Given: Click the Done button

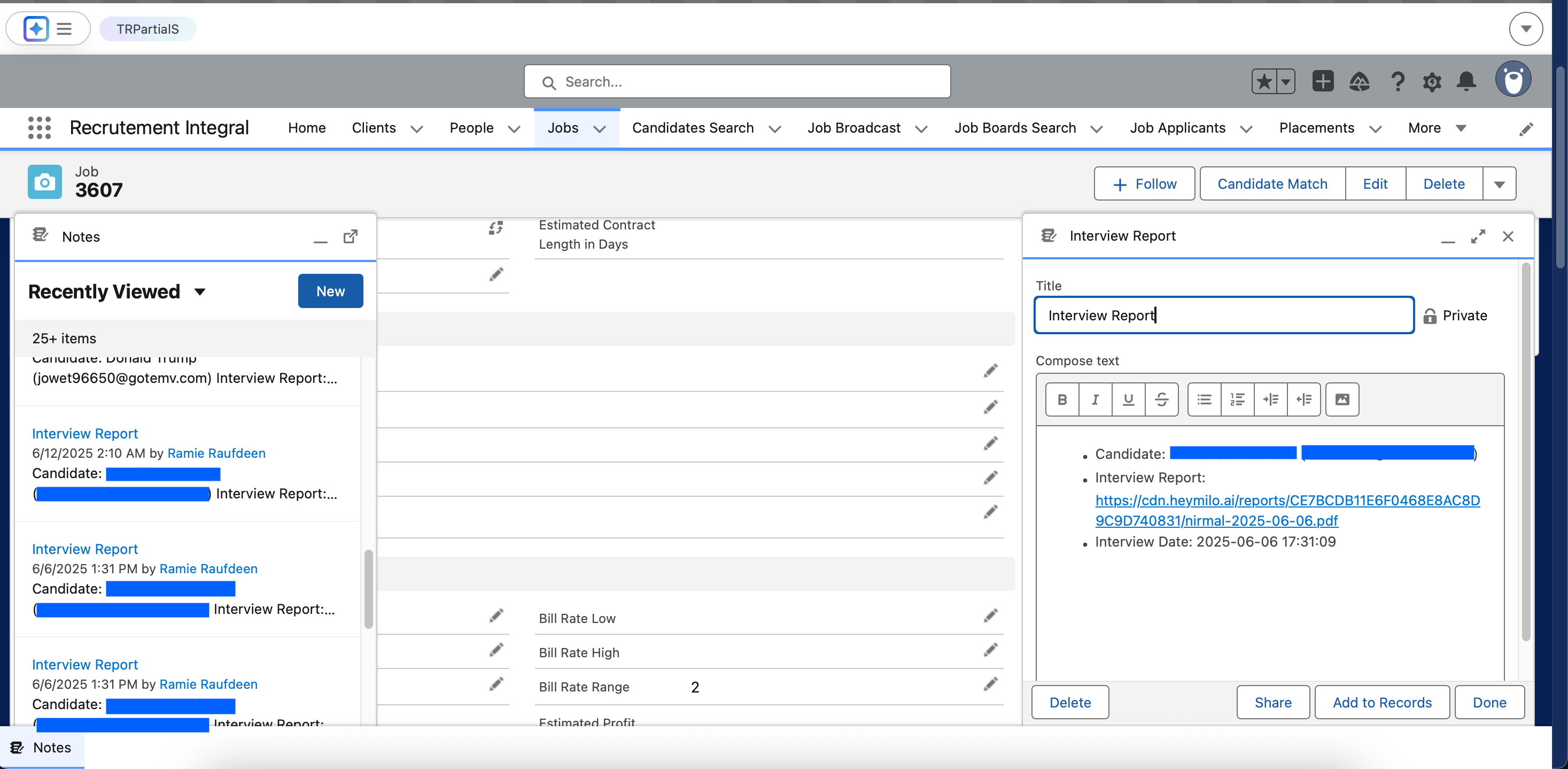Looking at the screenshot, I should 1489,702.
